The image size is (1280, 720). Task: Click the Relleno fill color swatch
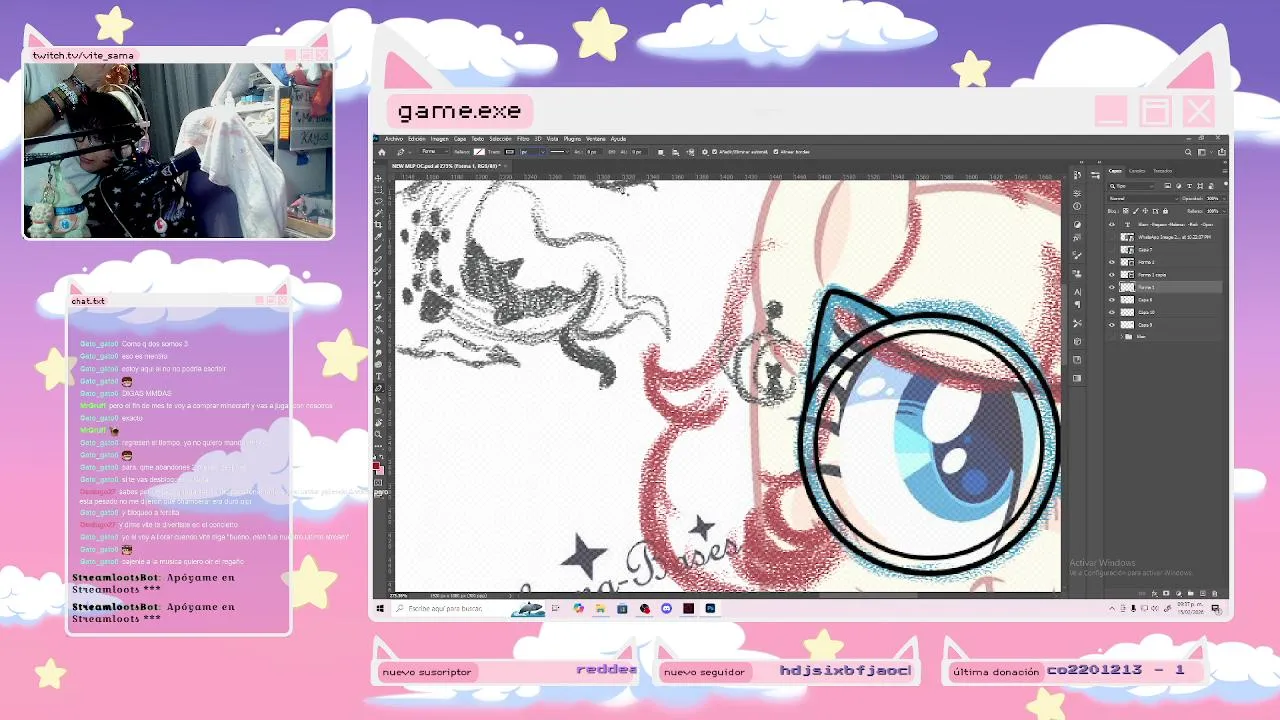(x=479, y=152)
